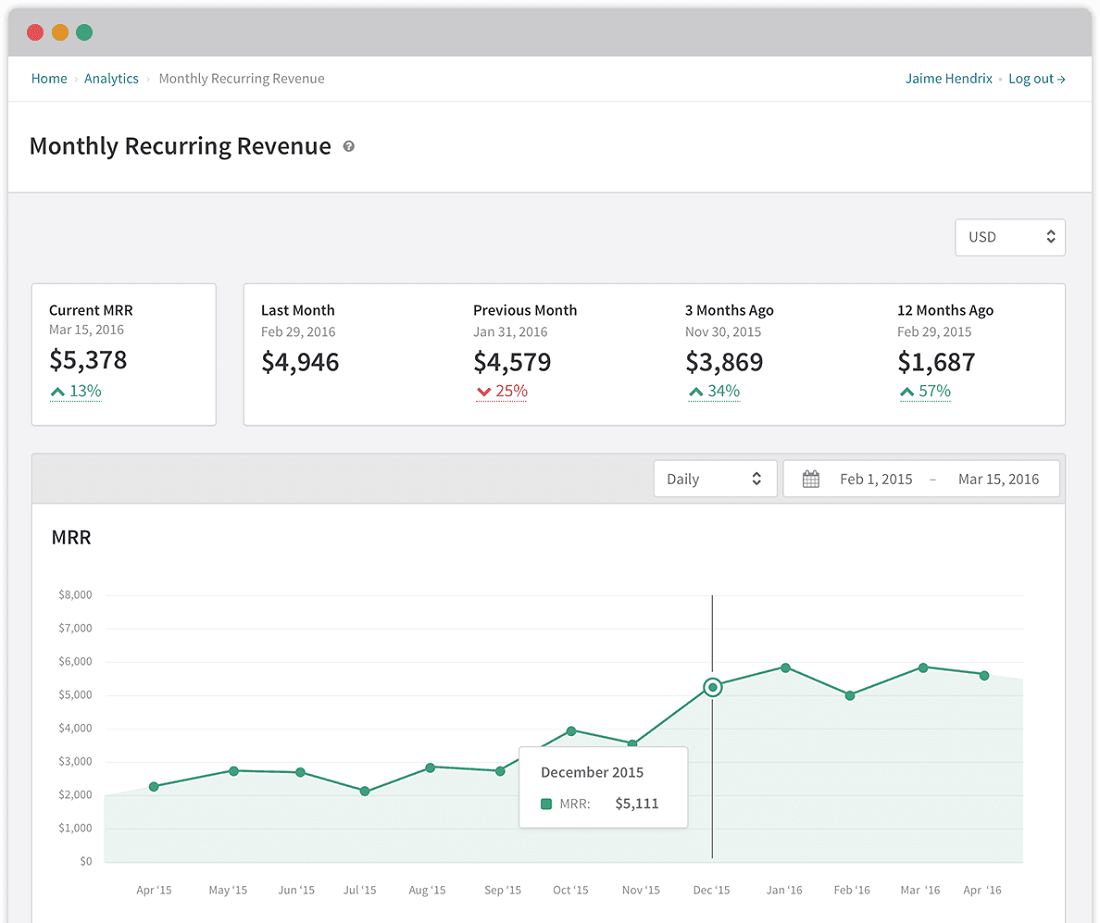Viewport: 1100px width, 923px height.
Task: Click the Last Month card title
Action: [298, 310]
